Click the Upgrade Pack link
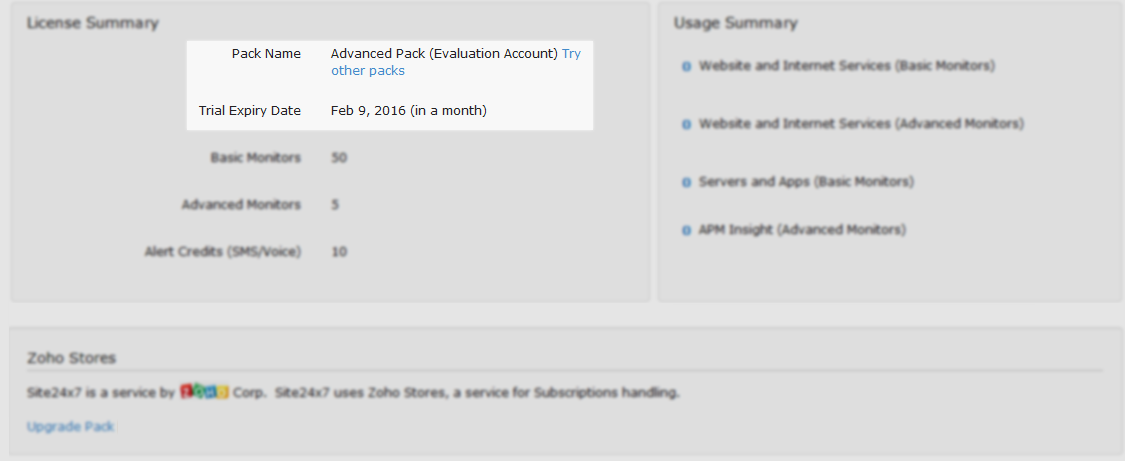 tap(71, 427)
